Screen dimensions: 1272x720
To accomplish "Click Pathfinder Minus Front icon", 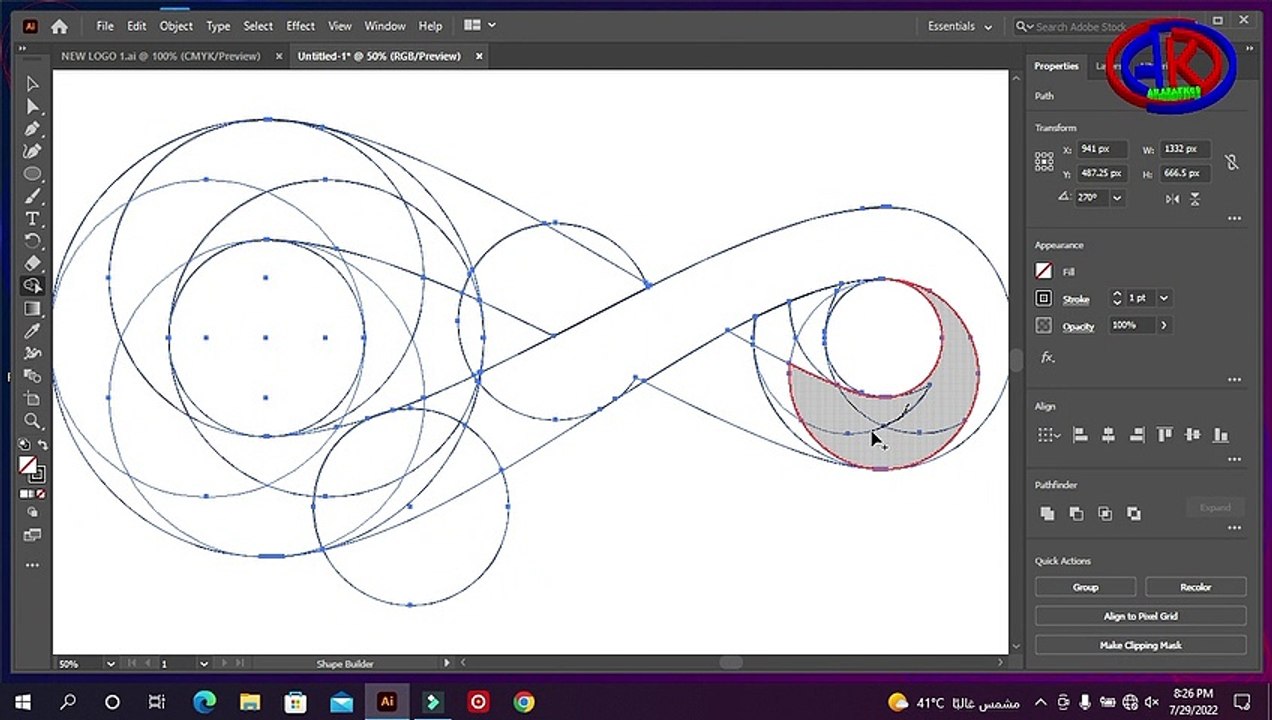I will [1076, 513].
